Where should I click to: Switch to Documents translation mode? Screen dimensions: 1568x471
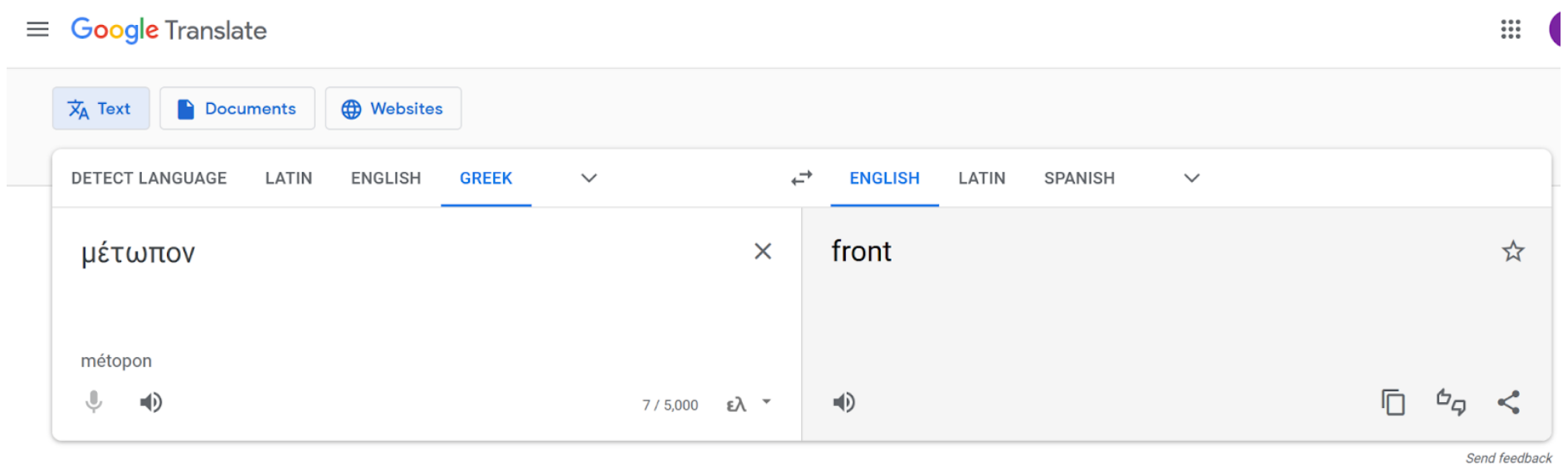click(x=237, y=109)
